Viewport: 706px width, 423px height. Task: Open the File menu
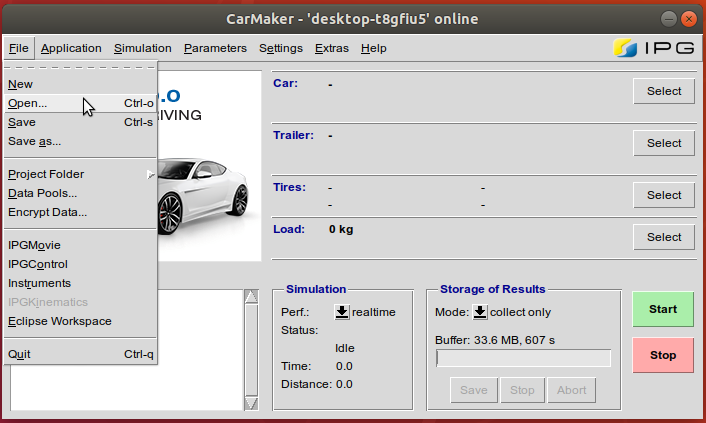(x=18, y=48)
